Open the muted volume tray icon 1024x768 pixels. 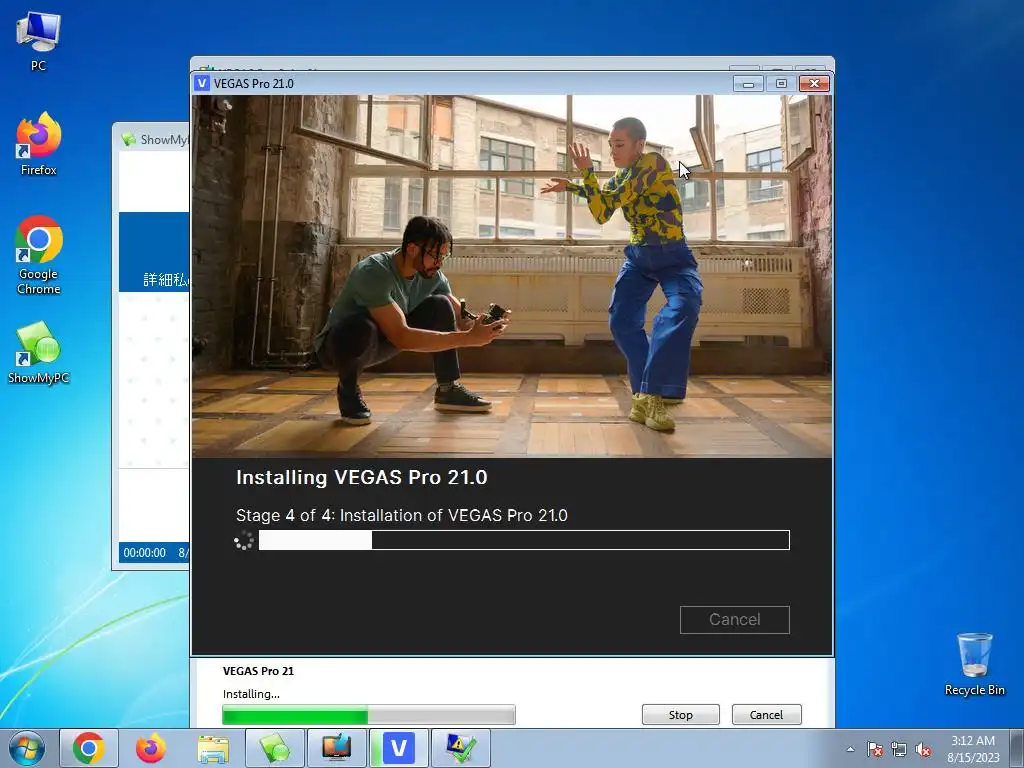923,749
